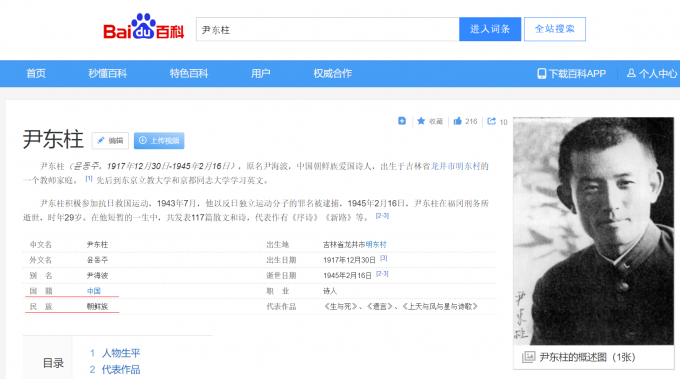Click the 目录 contents heading
The height and width of the screenshot is (379, 680).
point(53,363)
